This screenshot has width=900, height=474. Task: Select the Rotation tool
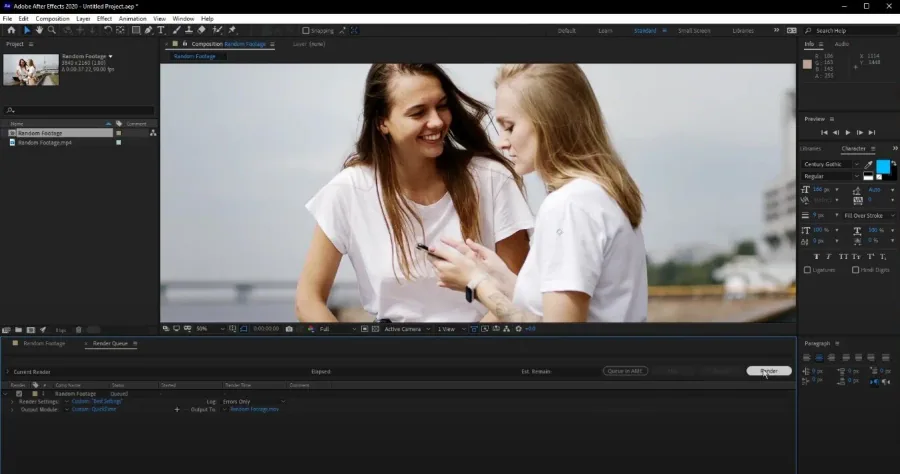107,30
